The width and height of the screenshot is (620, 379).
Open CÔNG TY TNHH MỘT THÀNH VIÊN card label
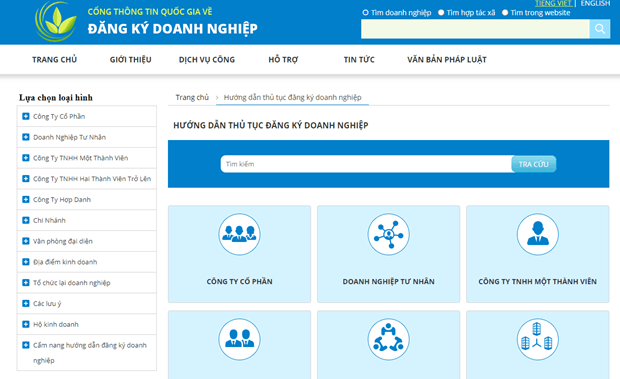point(537,281)
